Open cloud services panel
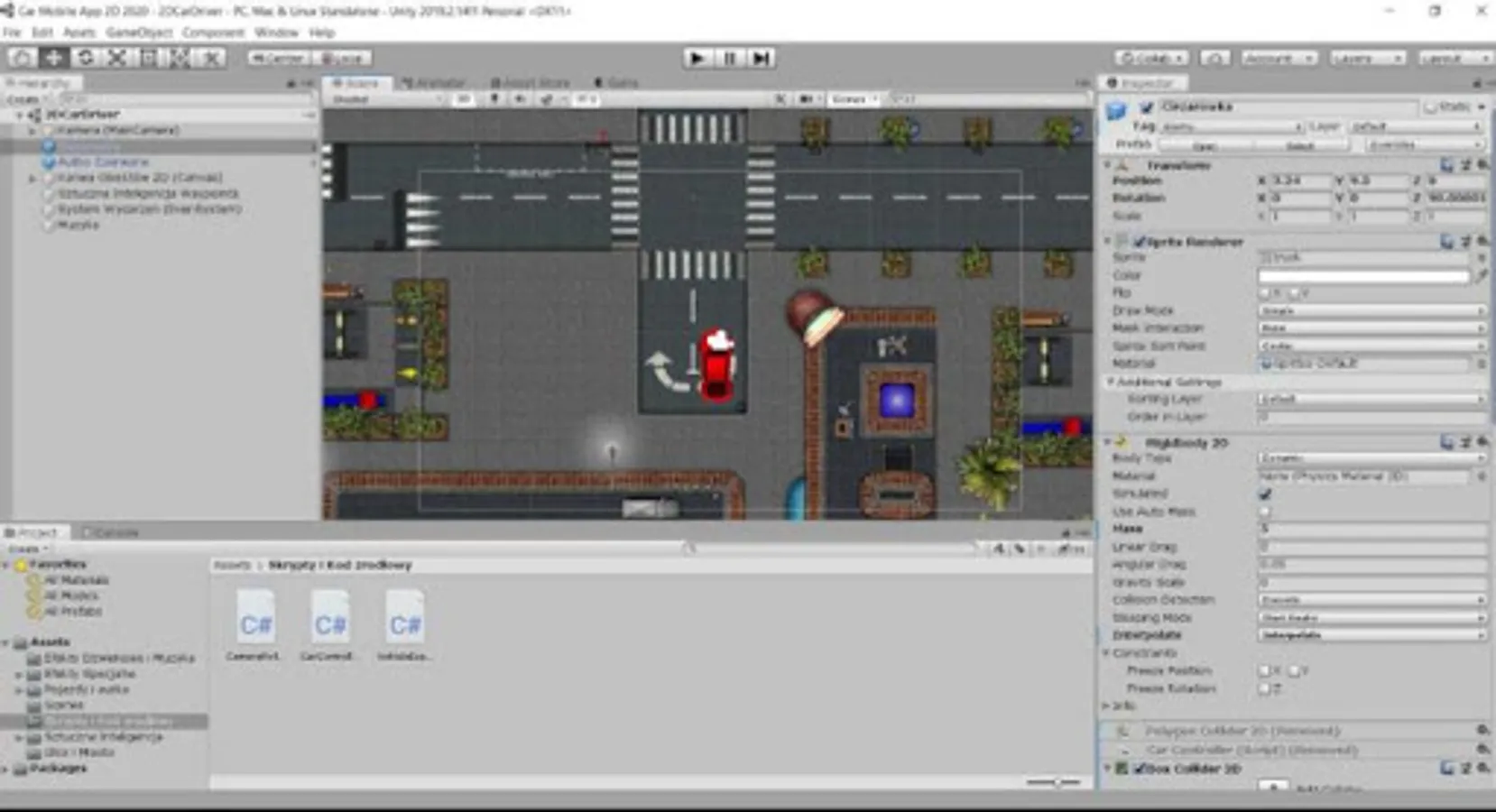The height and width of the screenshot is (812, 1496). click(x=1214, y=58)
